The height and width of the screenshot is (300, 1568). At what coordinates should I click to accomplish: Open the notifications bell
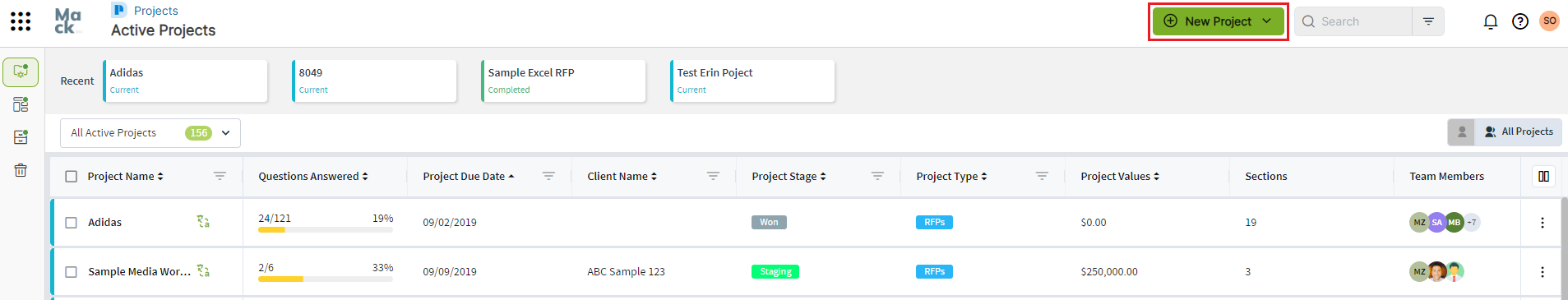[x=1490, y=21]
